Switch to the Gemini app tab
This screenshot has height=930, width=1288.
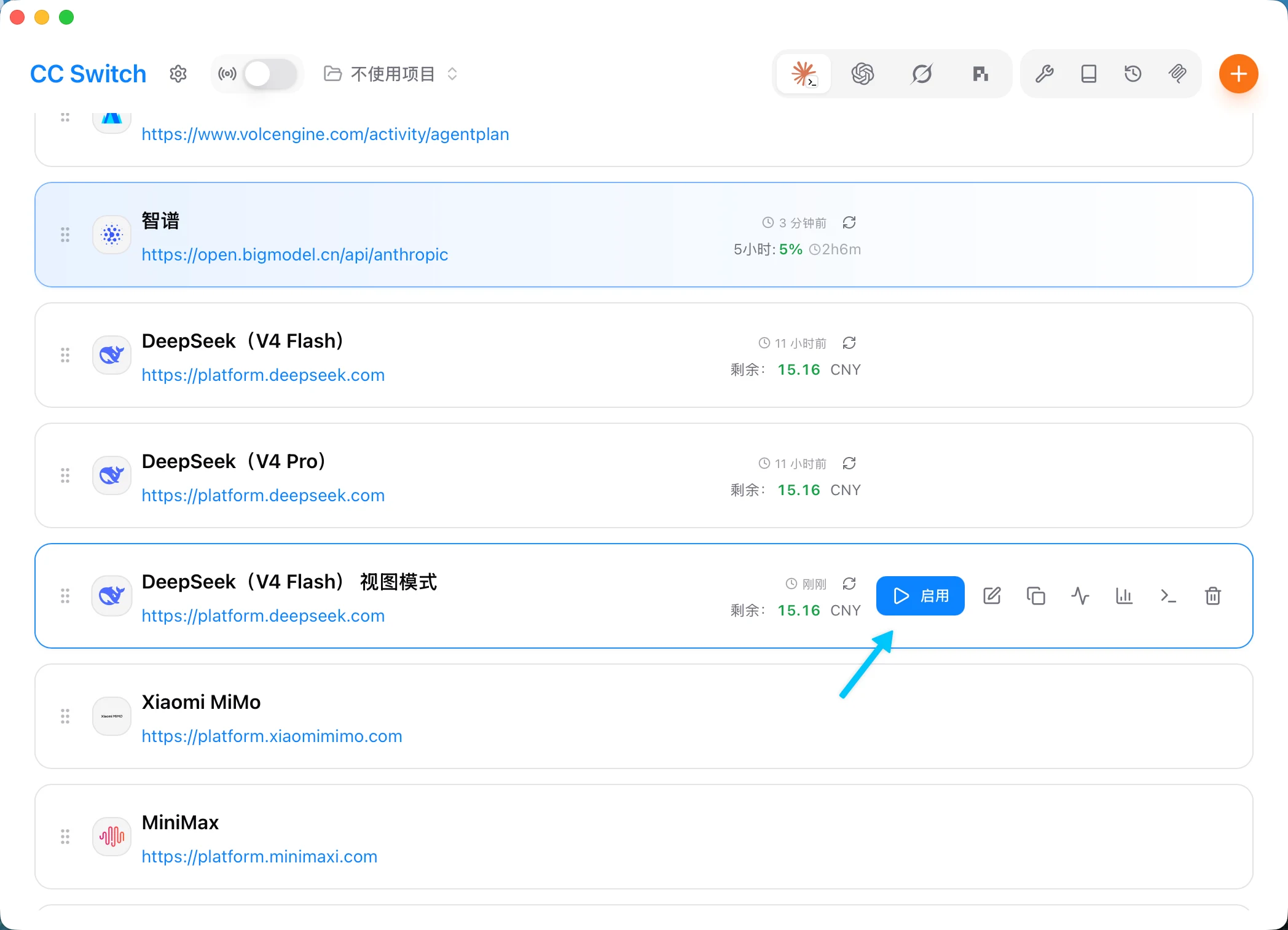[922, 74]
